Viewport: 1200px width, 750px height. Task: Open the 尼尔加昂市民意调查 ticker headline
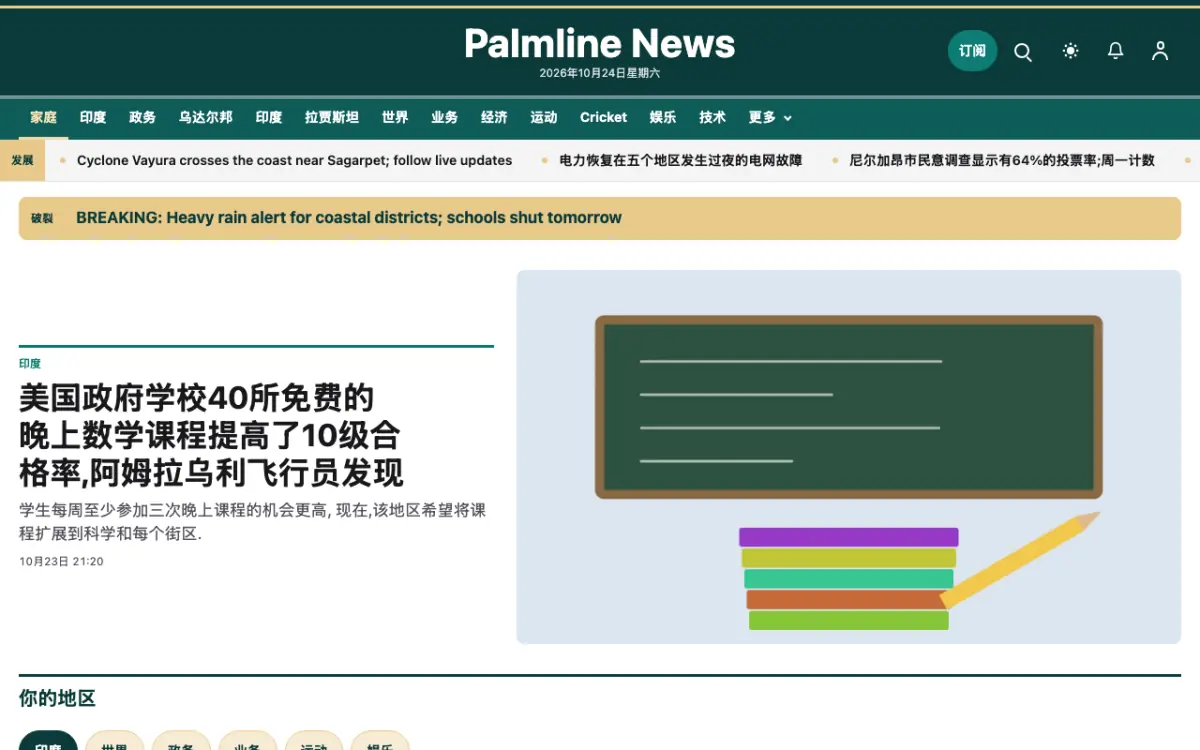click(1002, 160)
